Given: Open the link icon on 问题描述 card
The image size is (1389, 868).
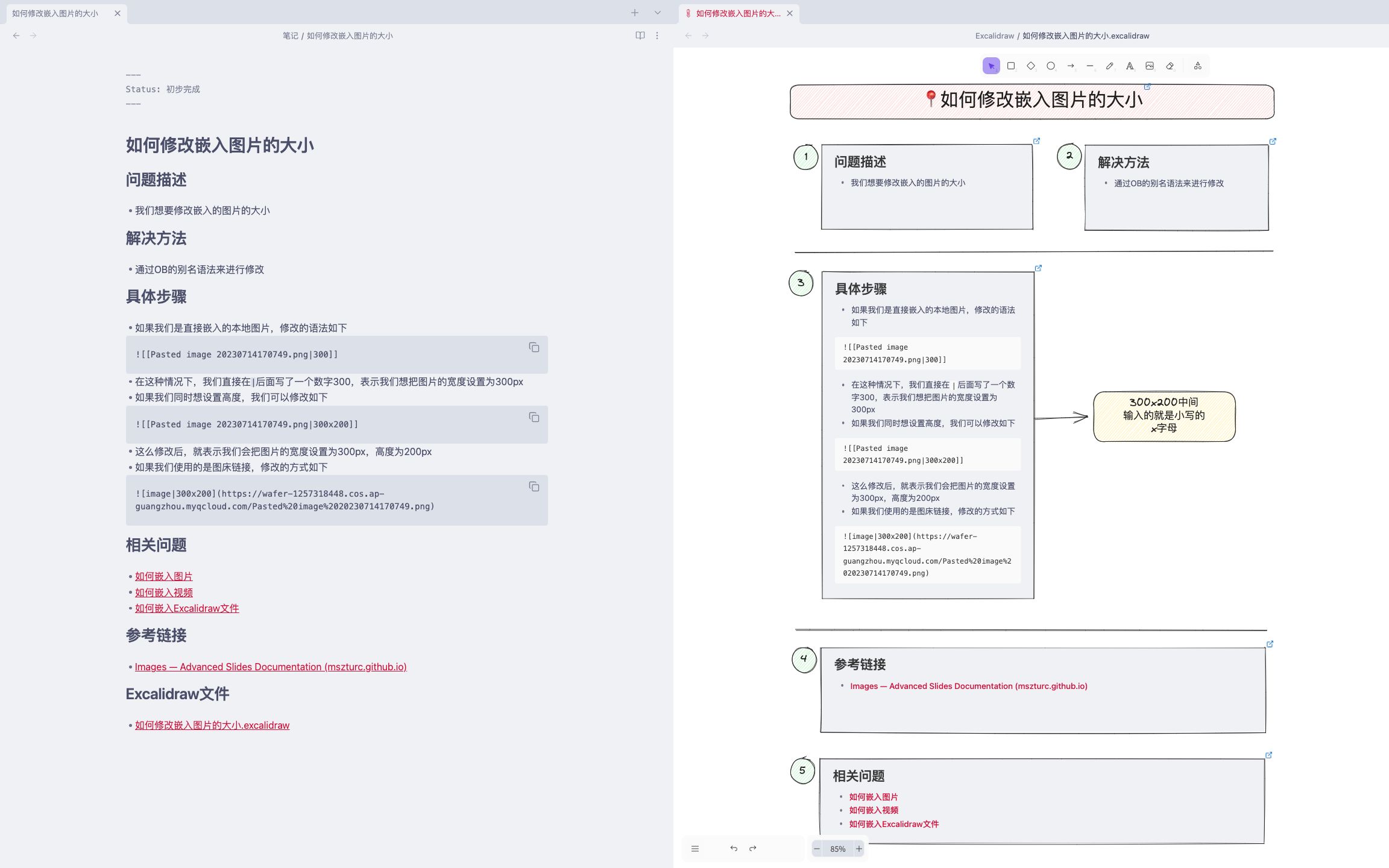Looking at the screenshot, I should pos(1037,141).
